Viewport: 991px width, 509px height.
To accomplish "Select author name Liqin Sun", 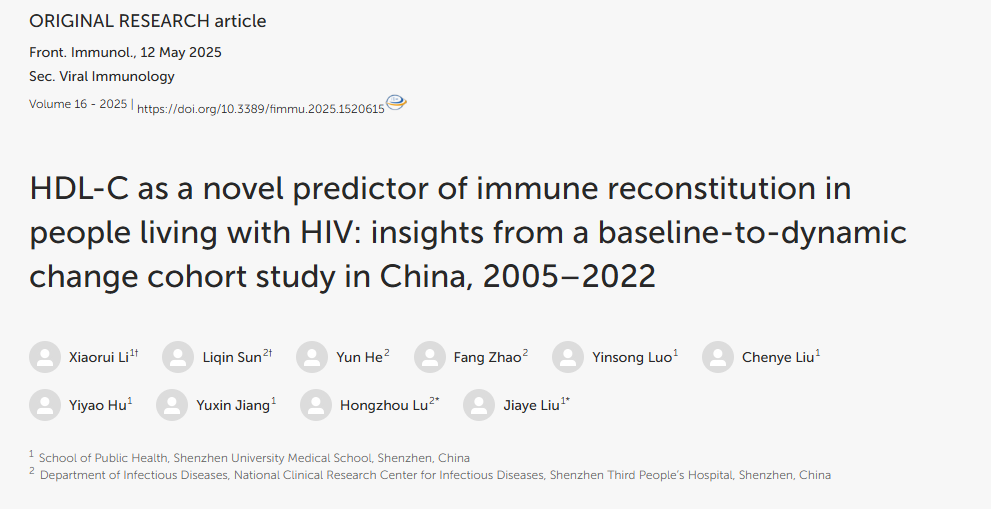I will point(230,358).
